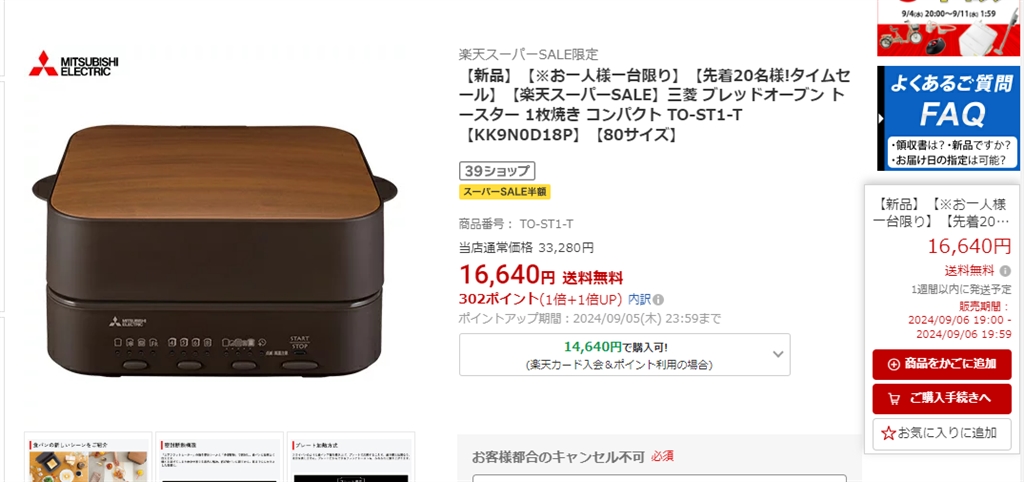The height and width of the screenshot is (482, 1024).
Task: Click the cart icon on ご購入手続きへ button
Action: pyautogui.click(x=894, y=398)
